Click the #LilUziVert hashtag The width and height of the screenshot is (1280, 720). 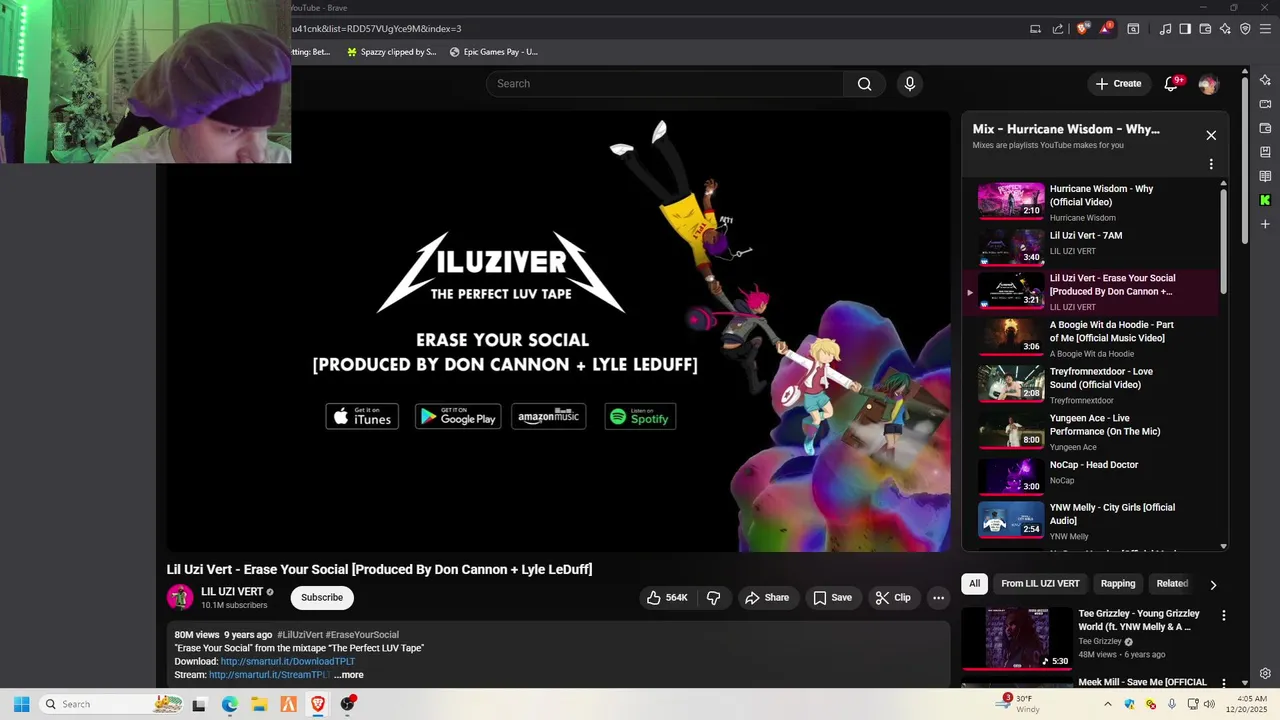click(x=299, y=635)
